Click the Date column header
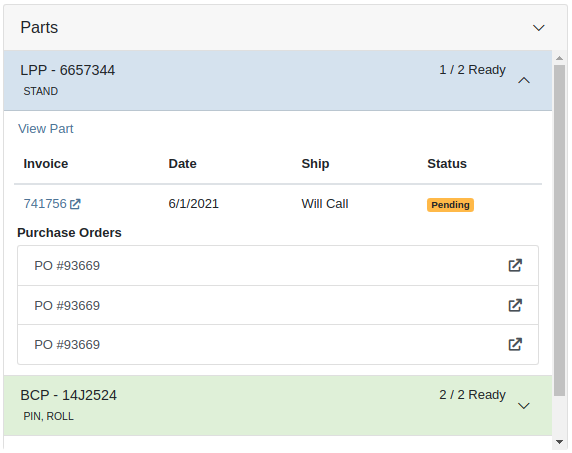 click(x=182, y=164)
